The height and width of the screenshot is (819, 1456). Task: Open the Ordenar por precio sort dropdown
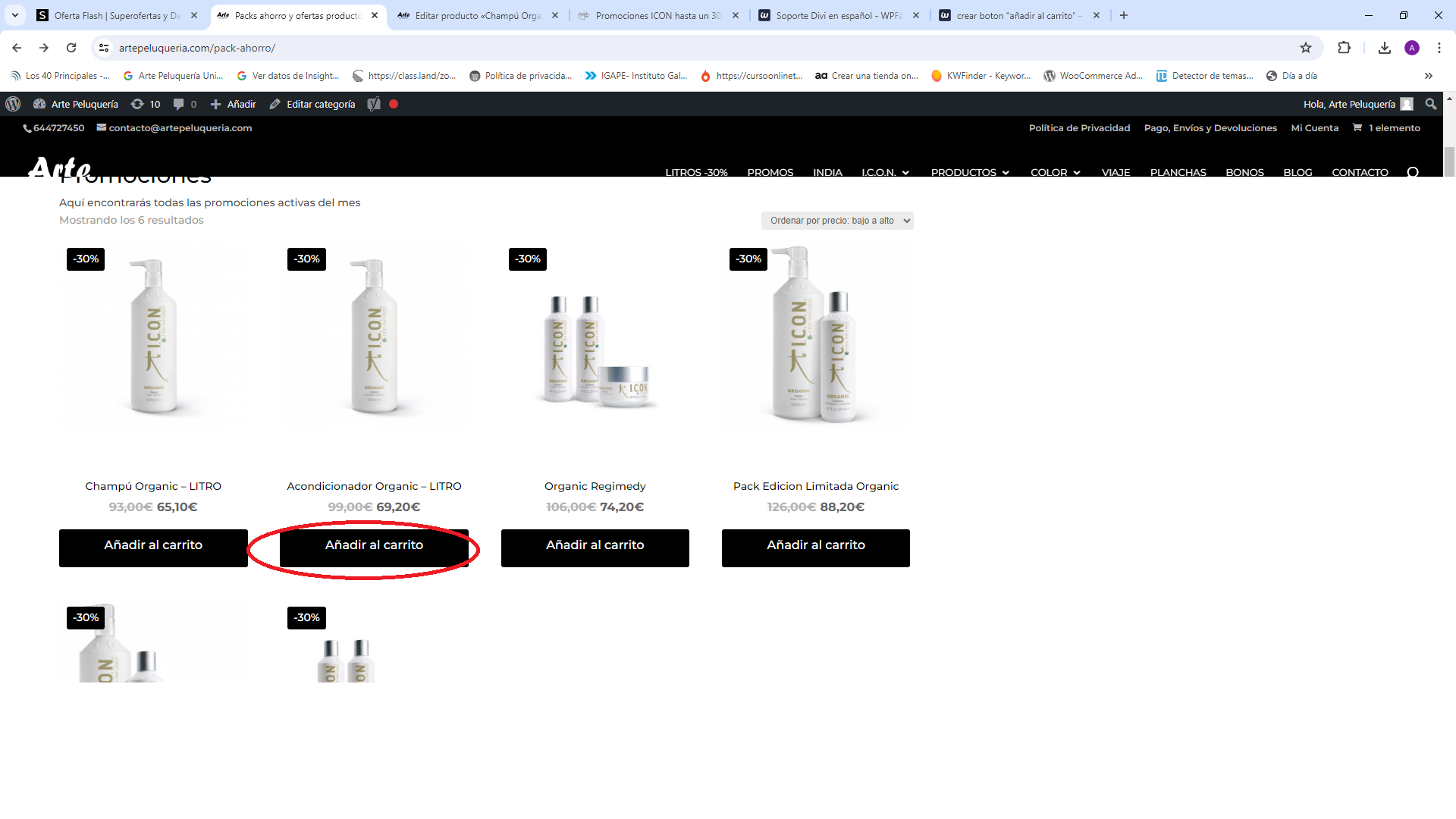coord(837,221)
